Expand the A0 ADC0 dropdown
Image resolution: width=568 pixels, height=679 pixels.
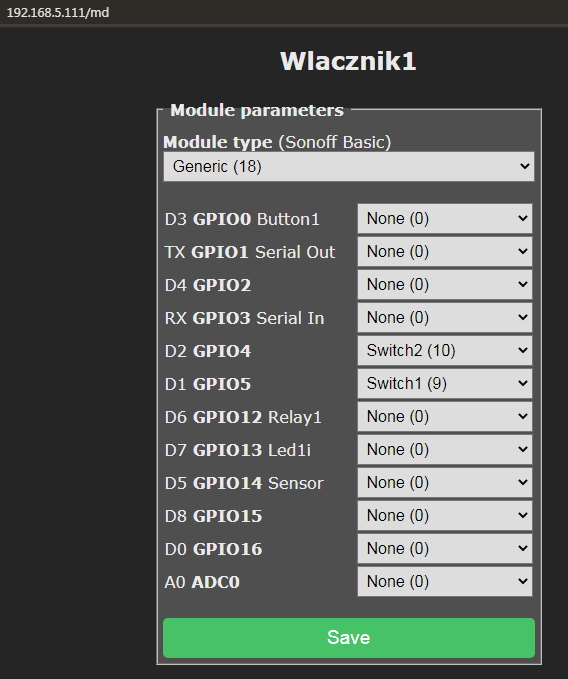point(445,581)
